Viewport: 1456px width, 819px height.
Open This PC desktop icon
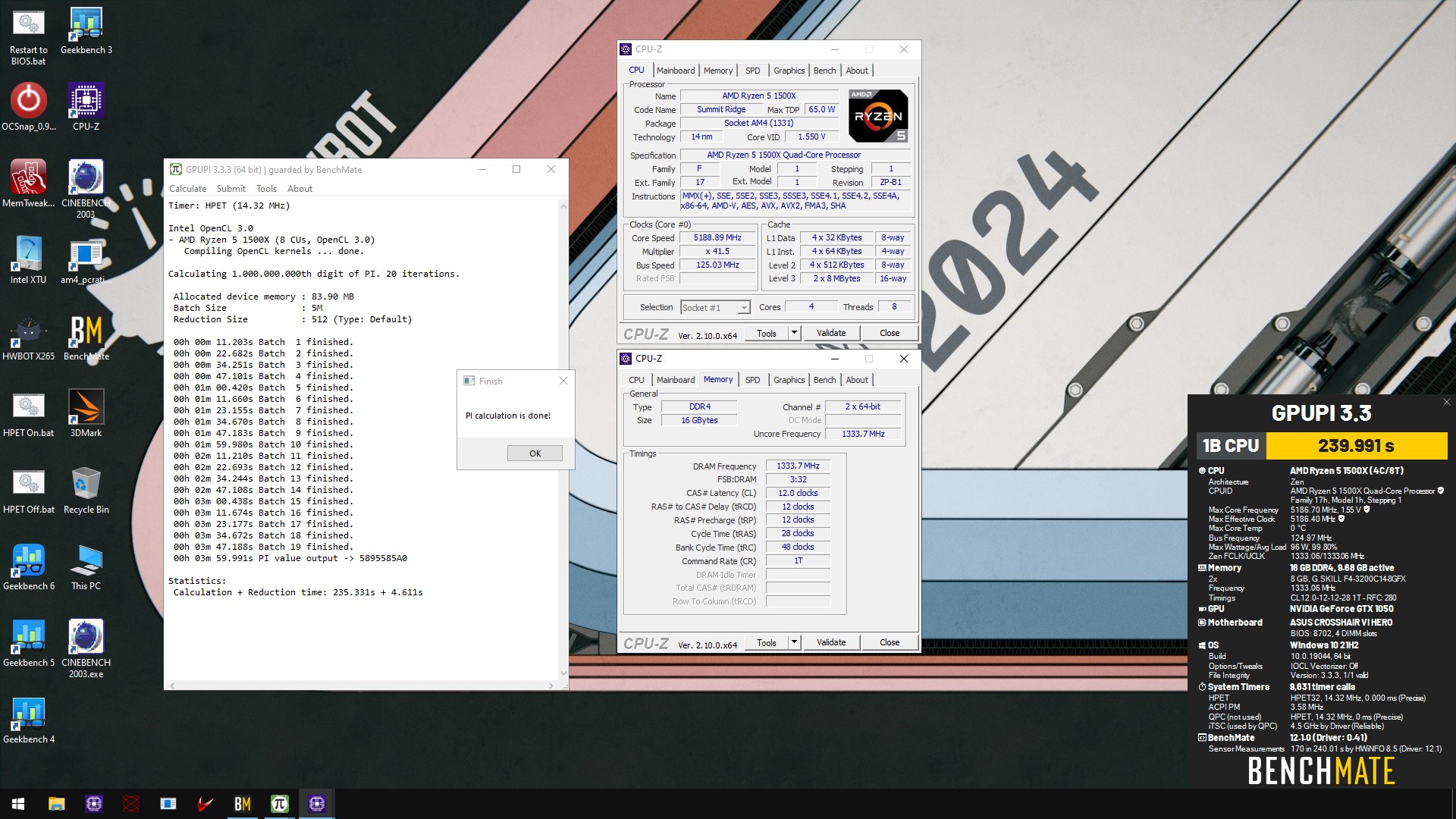coord(86,566)
